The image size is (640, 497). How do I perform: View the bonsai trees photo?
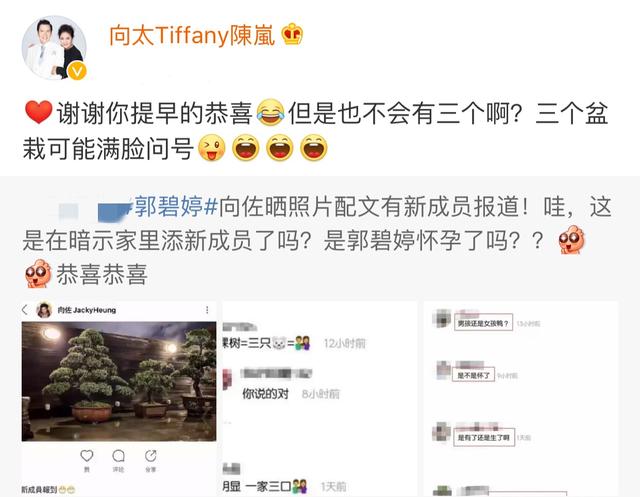[119, 382]
